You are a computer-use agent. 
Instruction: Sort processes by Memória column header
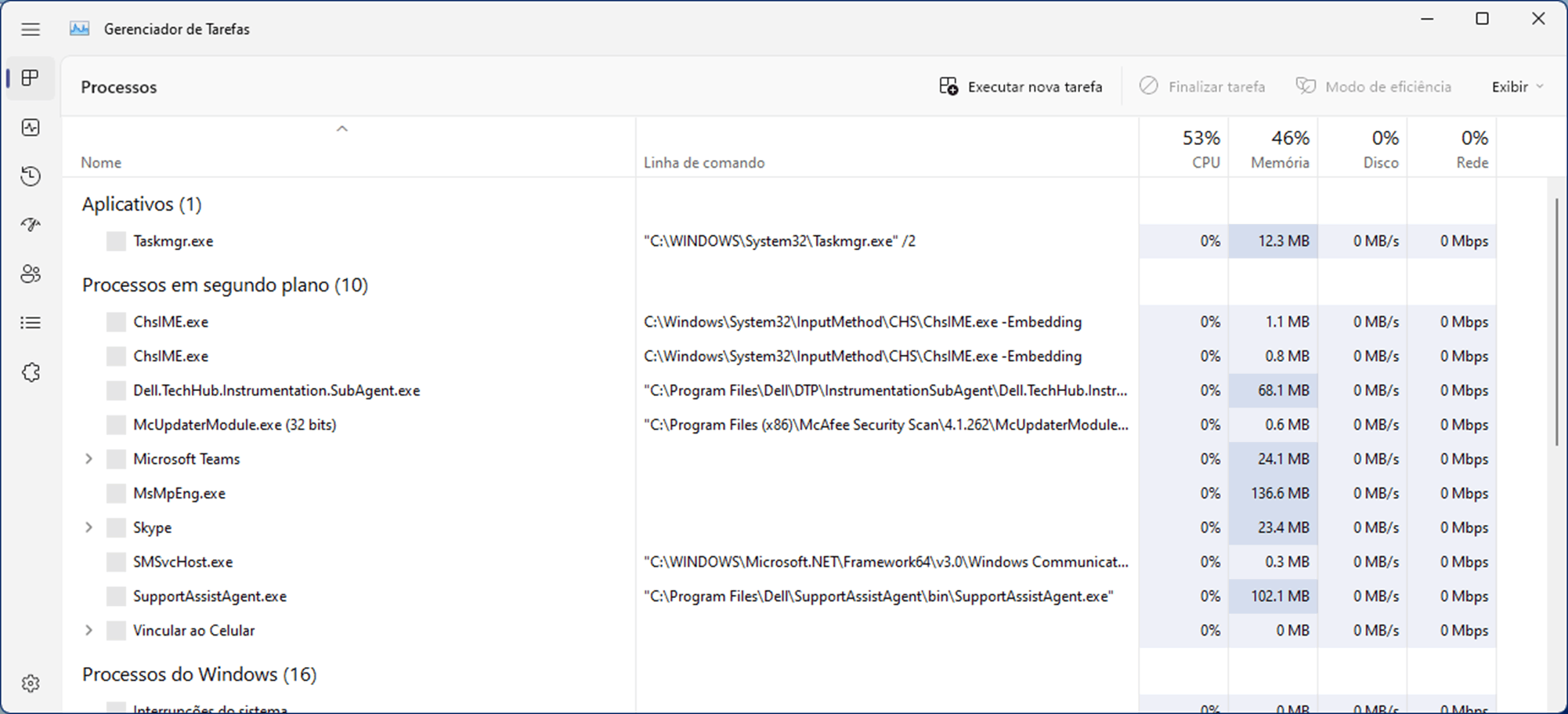click(1273, 148)
